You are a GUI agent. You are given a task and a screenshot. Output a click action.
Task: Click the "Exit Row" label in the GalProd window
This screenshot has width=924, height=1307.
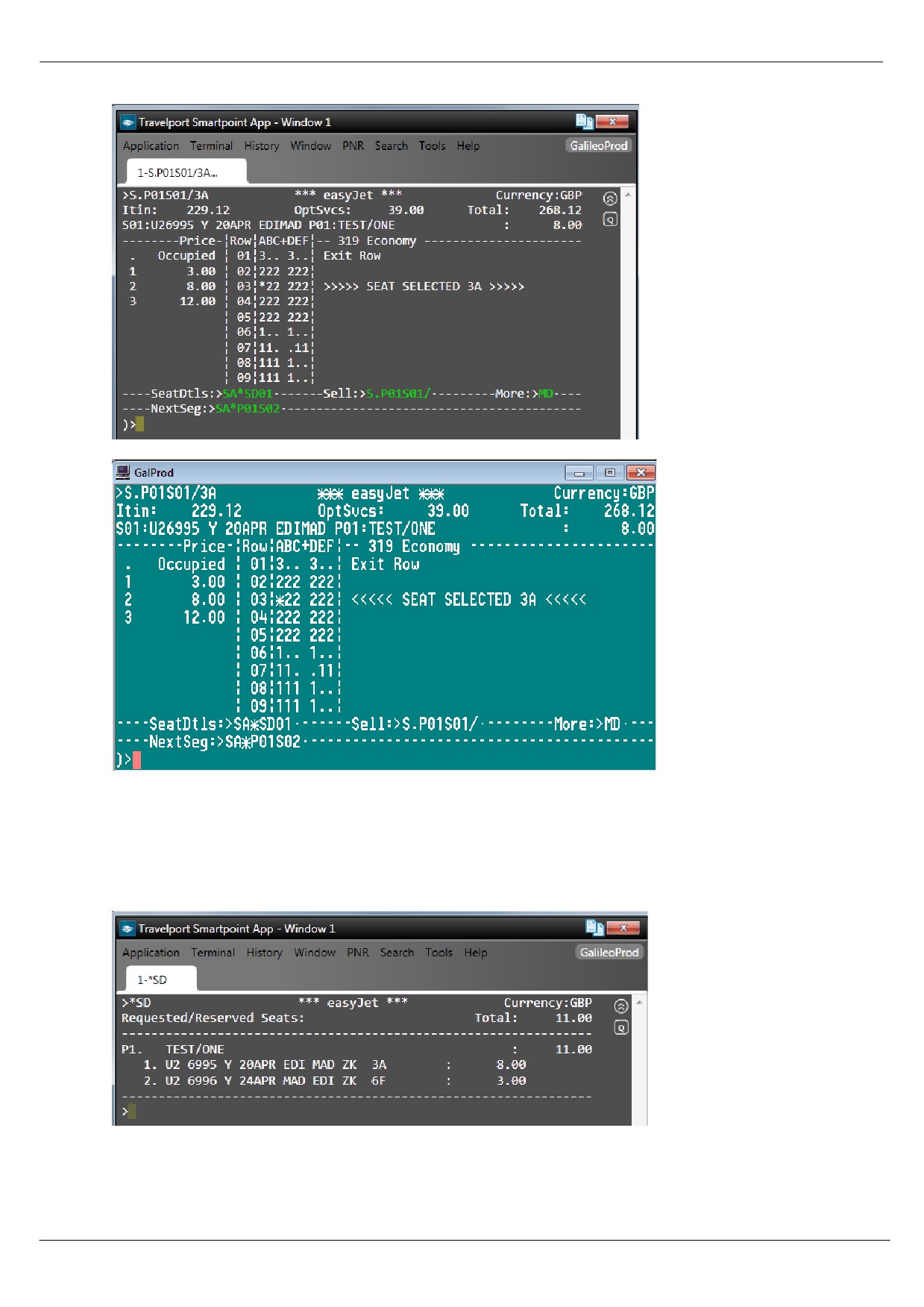[386, 565]
